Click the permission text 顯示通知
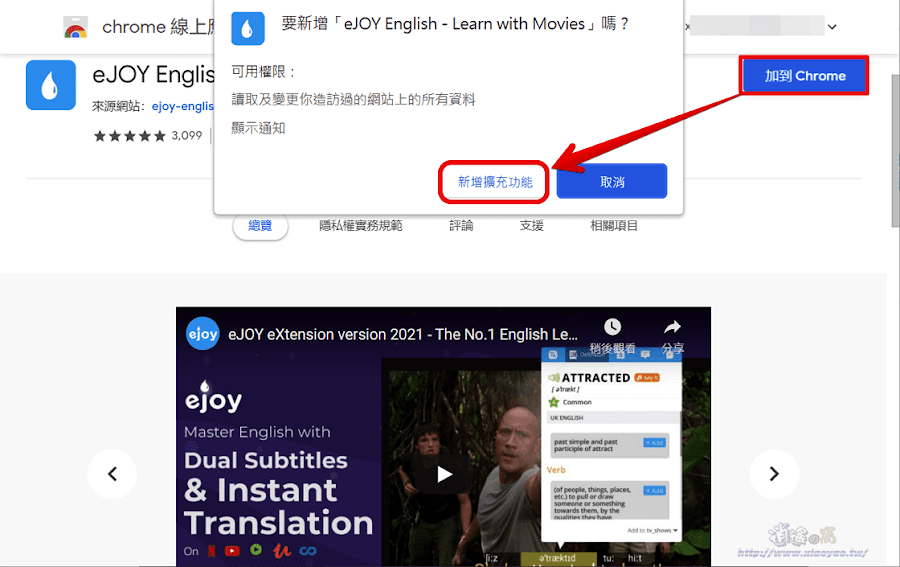 pyautogui.click(x=258, y=128)
